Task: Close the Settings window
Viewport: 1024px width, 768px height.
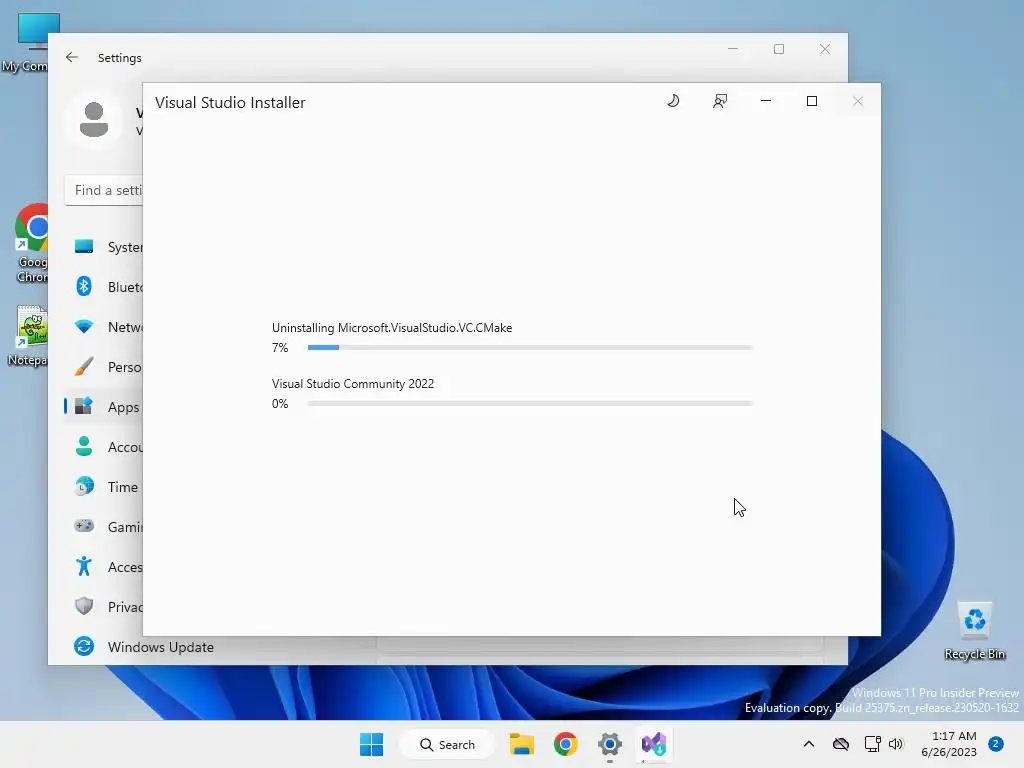Action: click(x=825, y=49)
